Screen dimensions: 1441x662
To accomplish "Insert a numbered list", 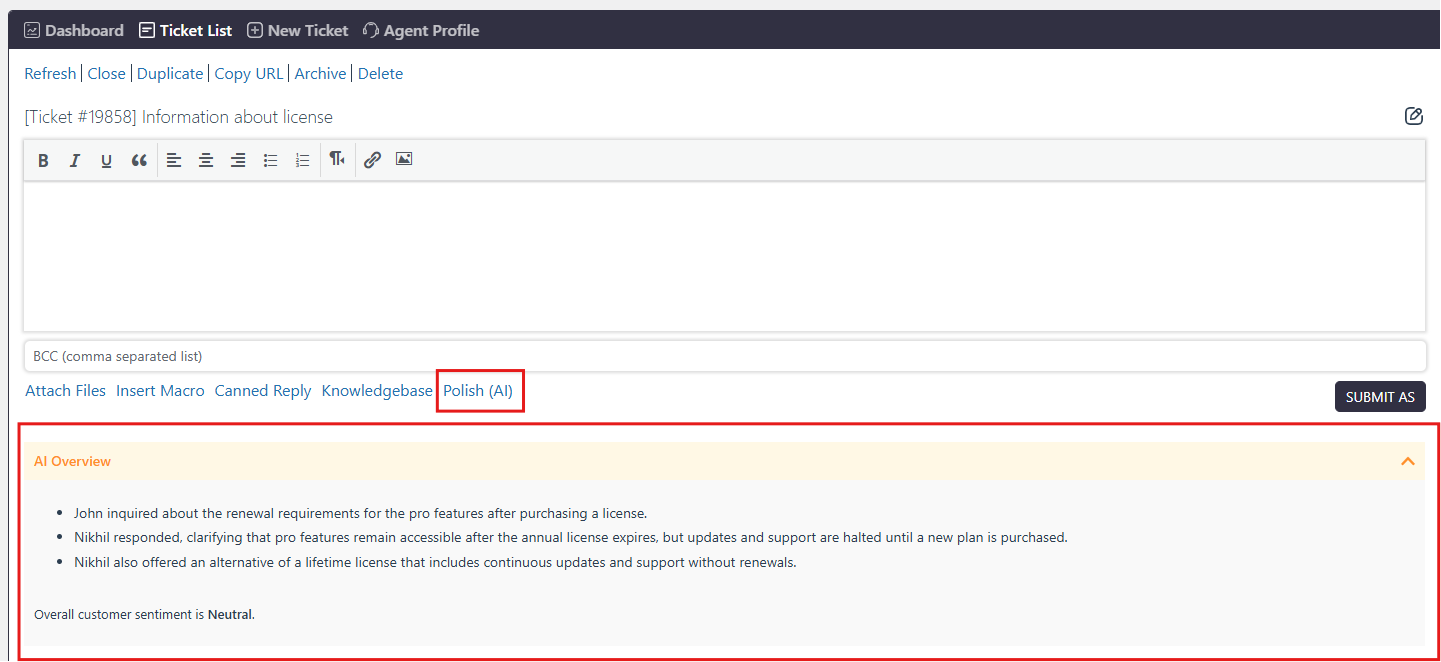I will click(x=302, y=160).
